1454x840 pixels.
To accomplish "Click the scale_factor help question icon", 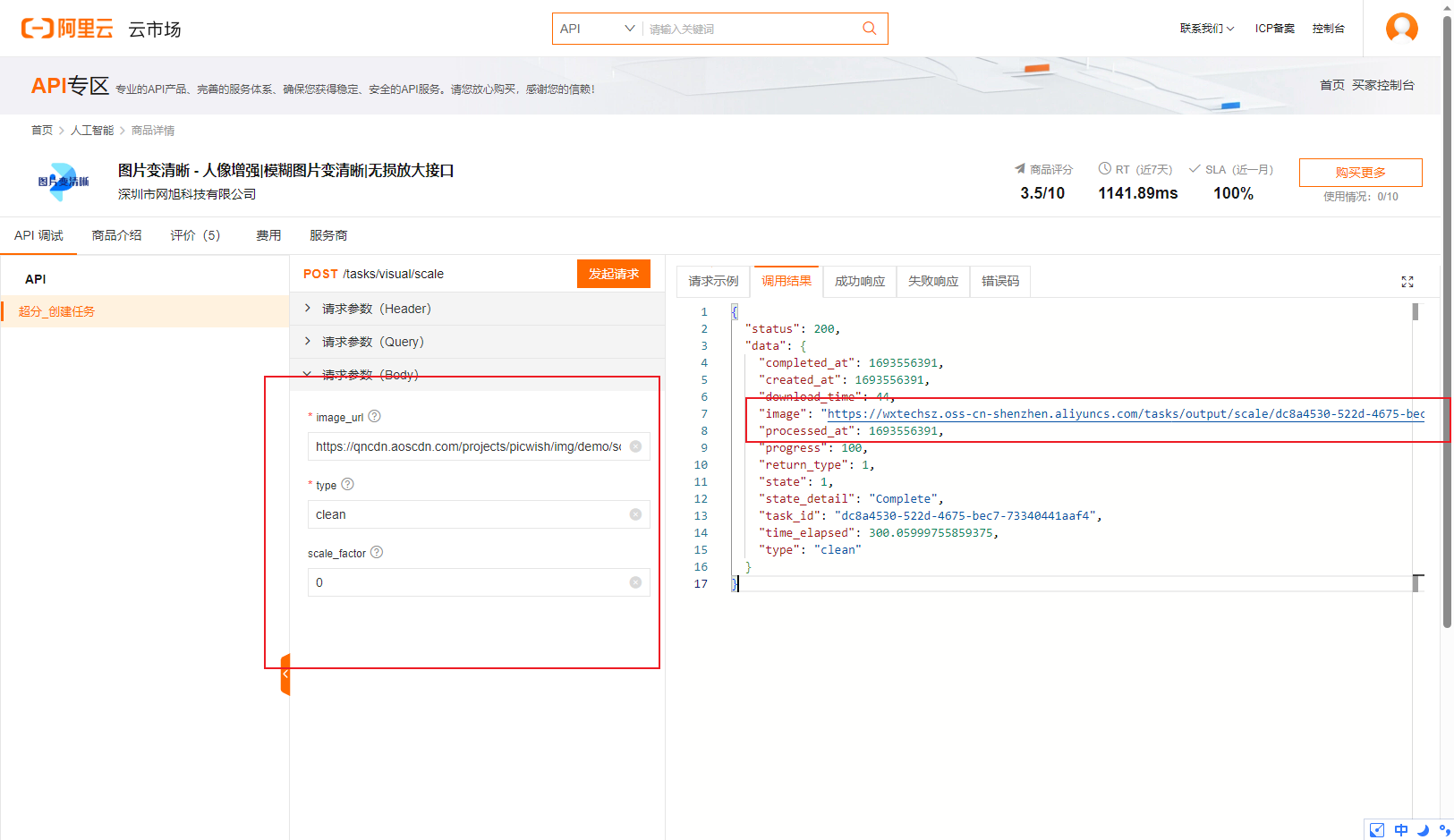I will click(x=377, y=552).
